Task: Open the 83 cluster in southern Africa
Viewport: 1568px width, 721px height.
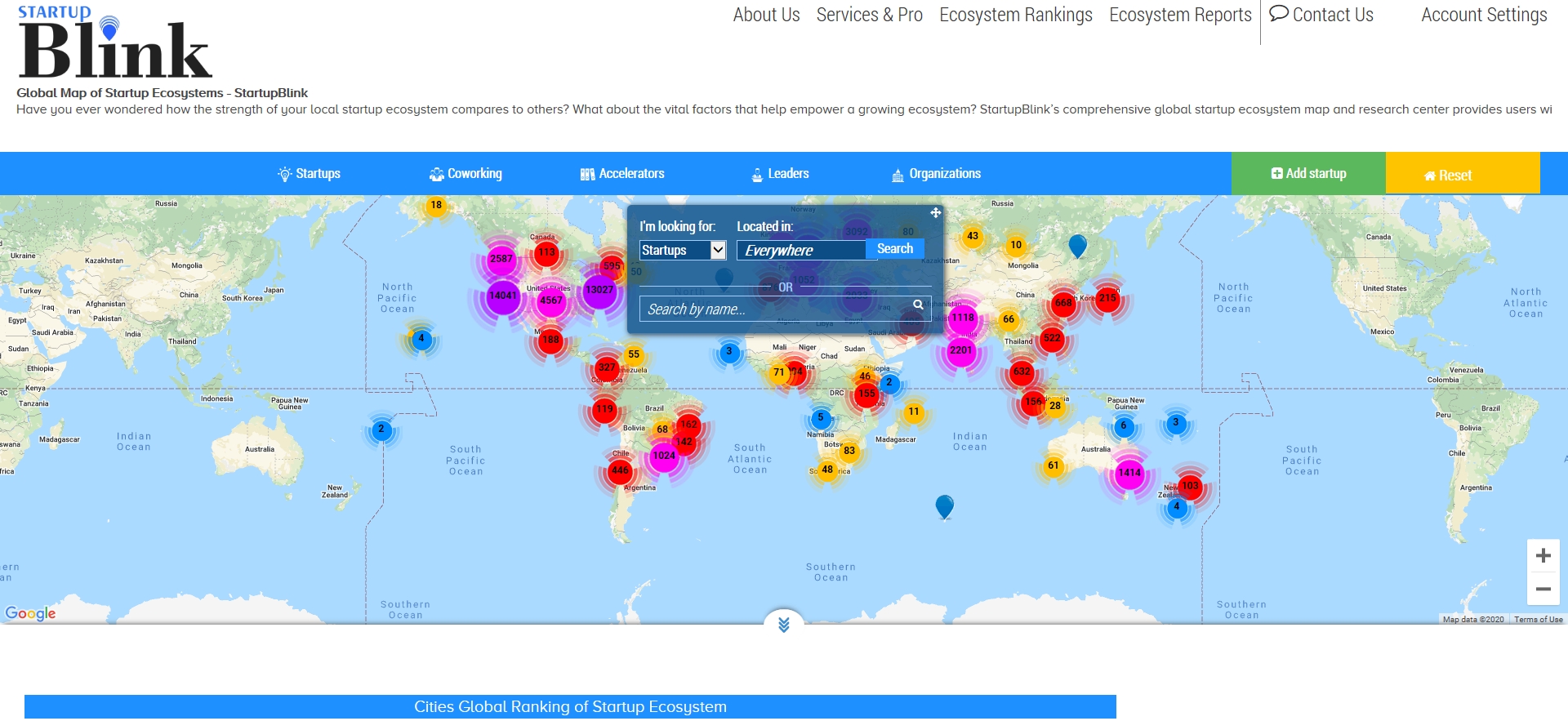Action: (849, 451)
